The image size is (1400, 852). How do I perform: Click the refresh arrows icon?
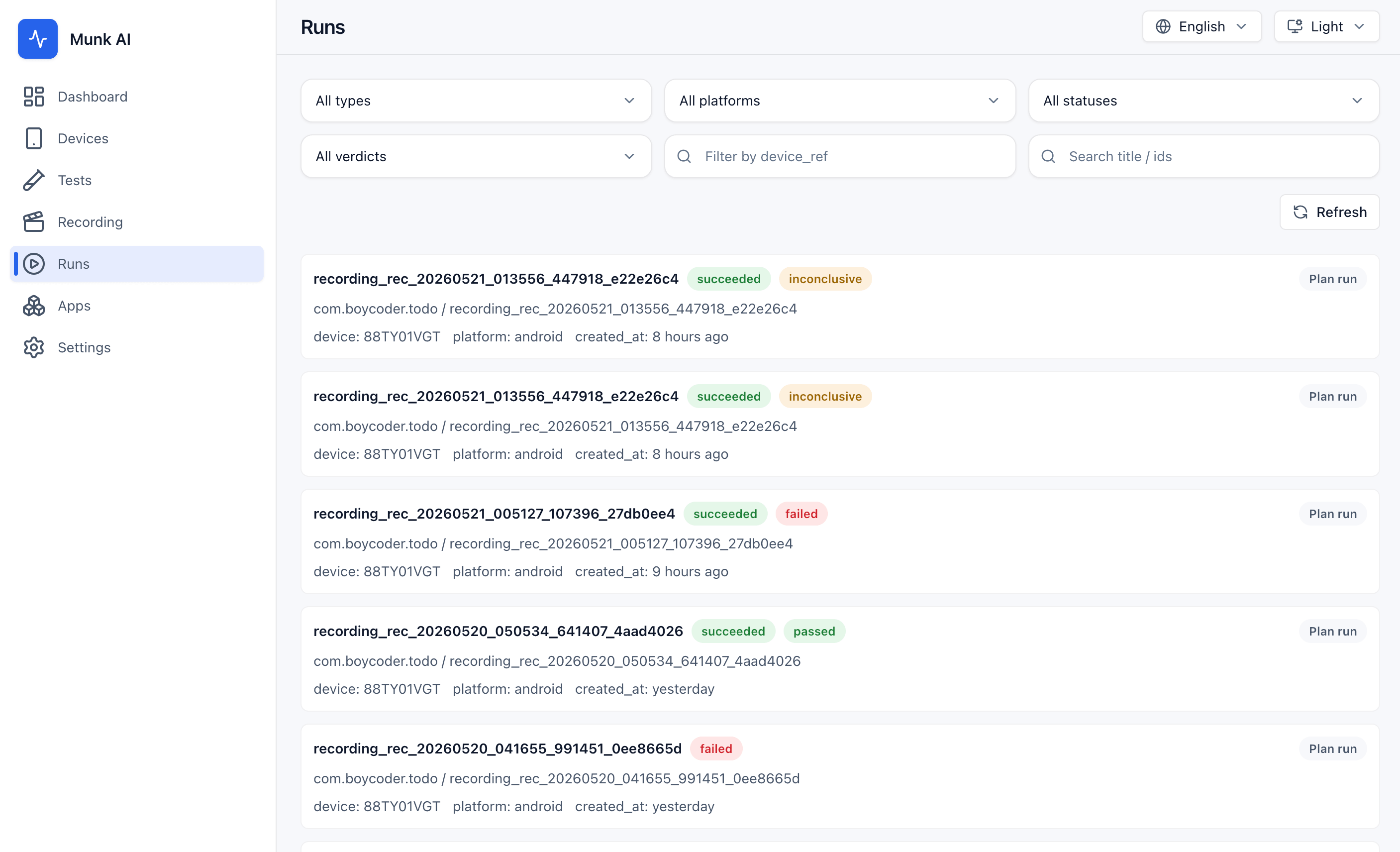point(1300,212)
